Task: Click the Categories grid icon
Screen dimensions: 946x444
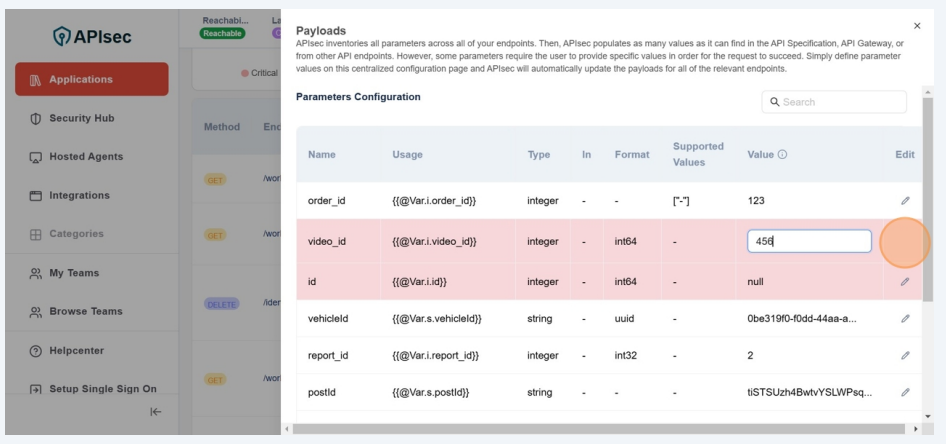Action: click(x=36, y=234)
